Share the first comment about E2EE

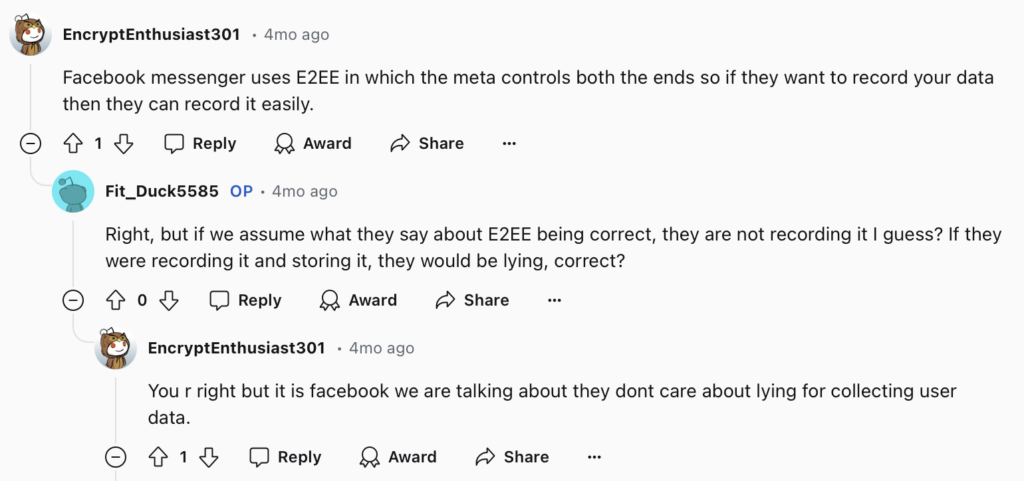point(427,143)
